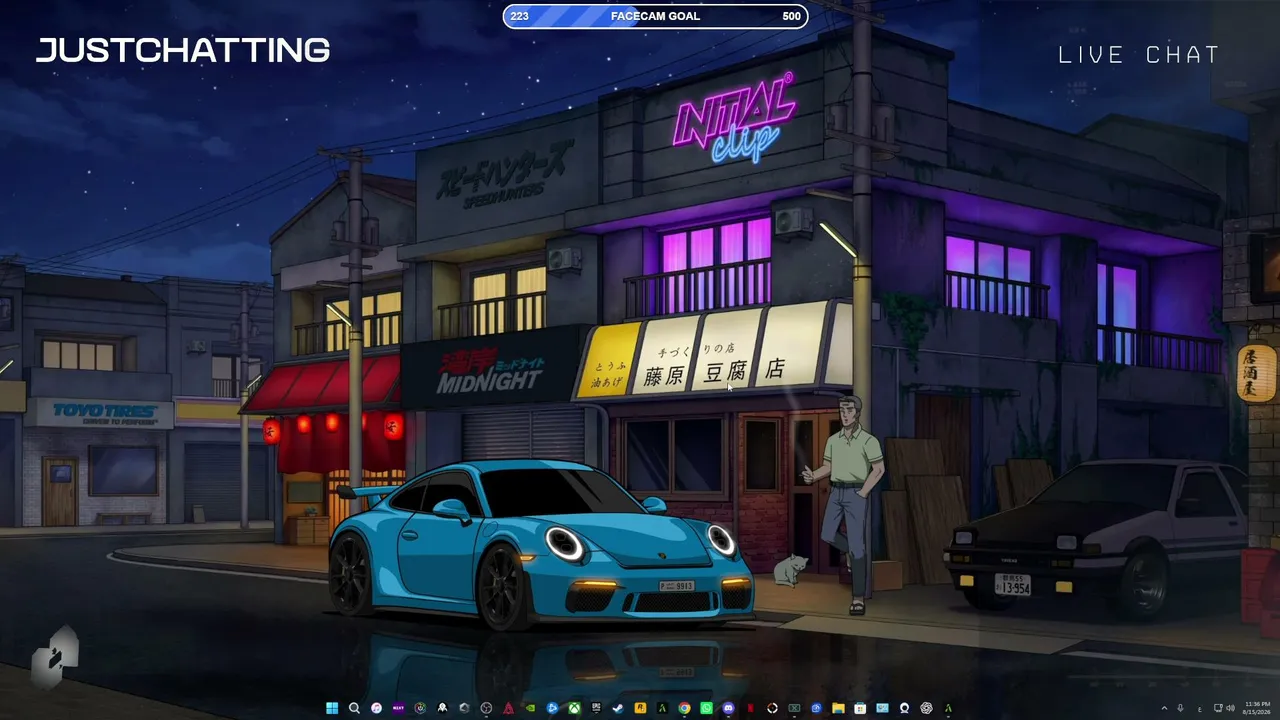Open taskbar Search magnifier

pos(354,708)
